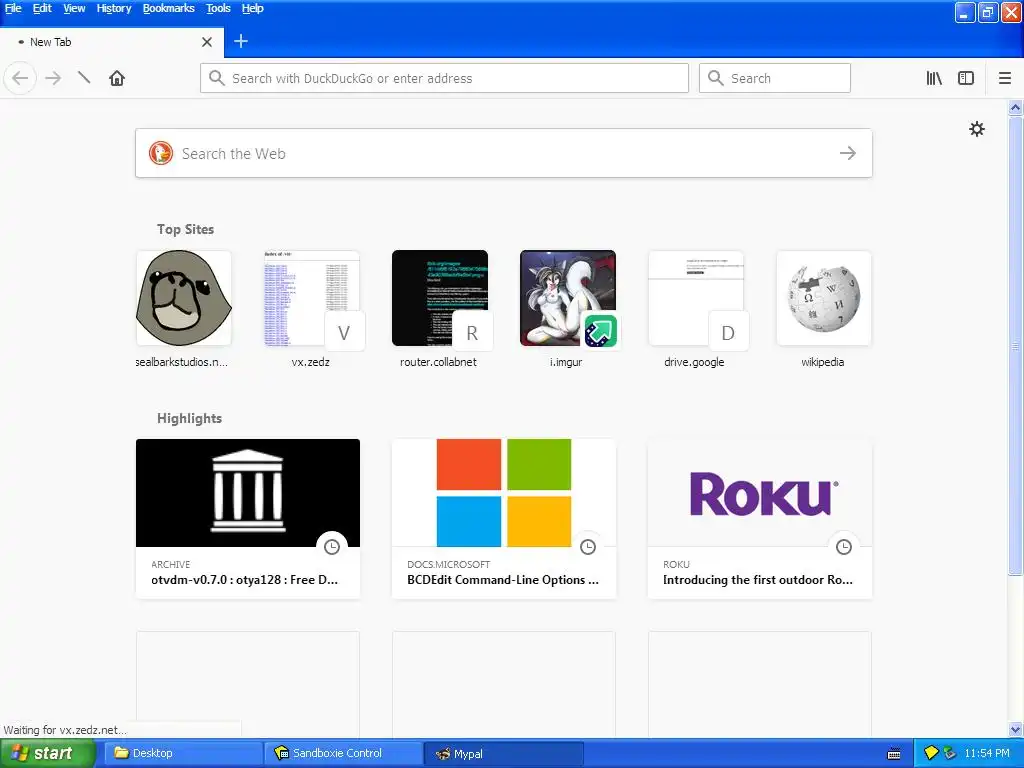
Task: Open the Help menu
Action: pyautogui.click(x=252, y=8)
